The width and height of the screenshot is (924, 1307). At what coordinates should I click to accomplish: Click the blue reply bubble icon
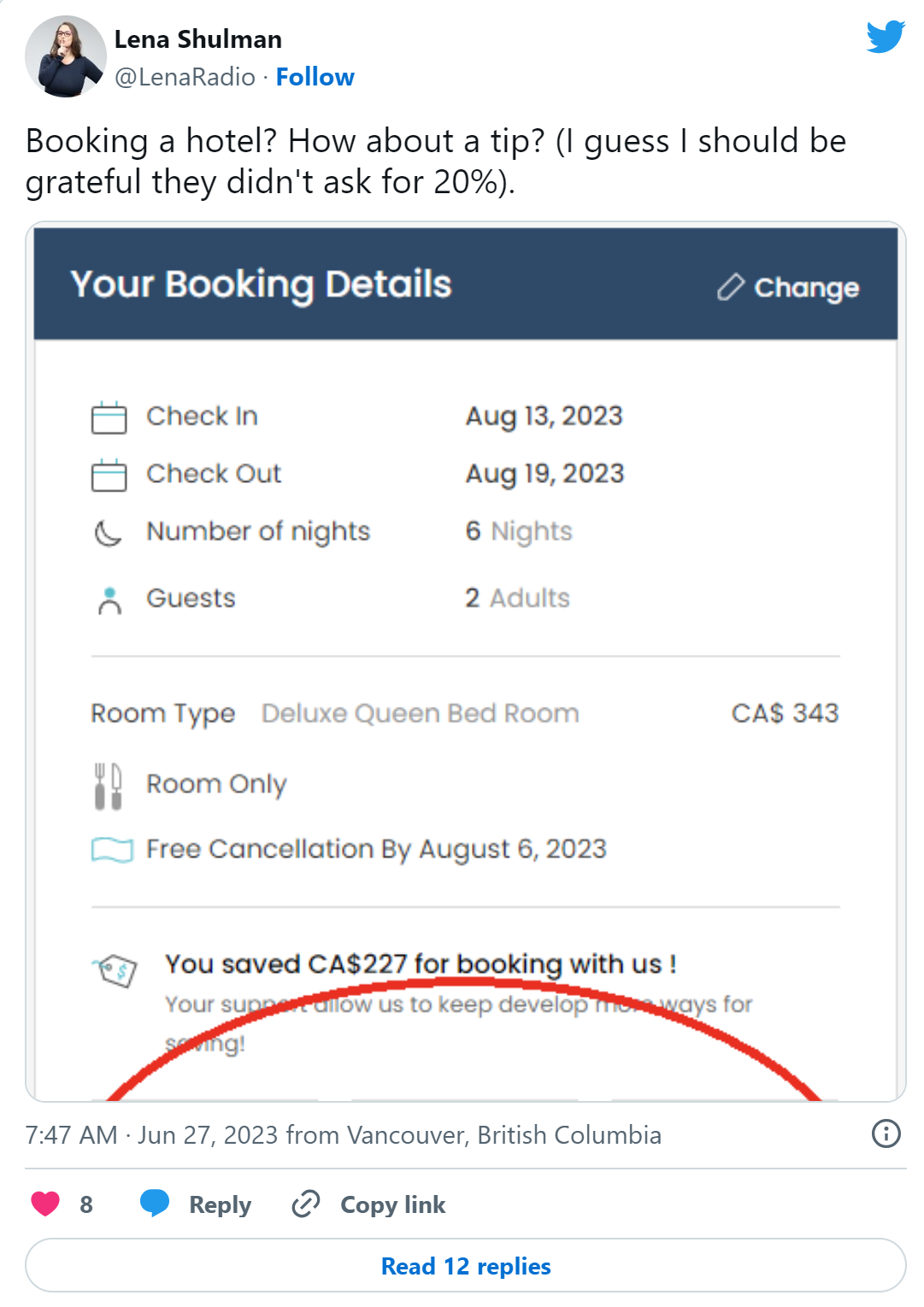coord(155,1203)
